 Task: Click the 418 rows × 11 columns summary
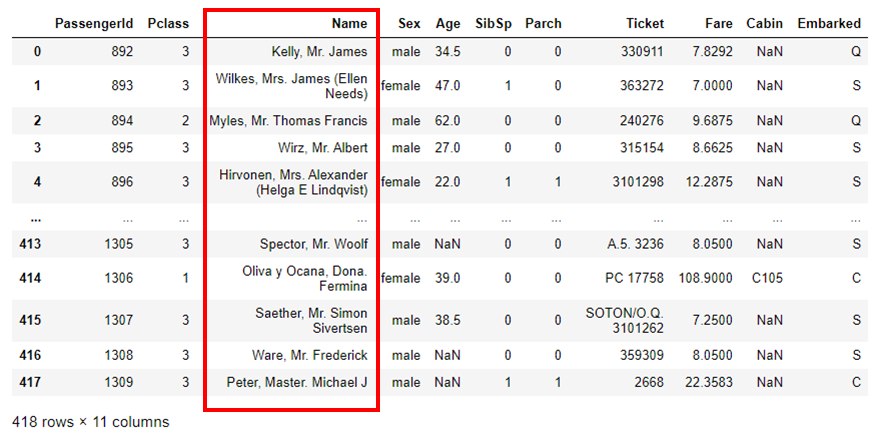click(x=91, y=422)
